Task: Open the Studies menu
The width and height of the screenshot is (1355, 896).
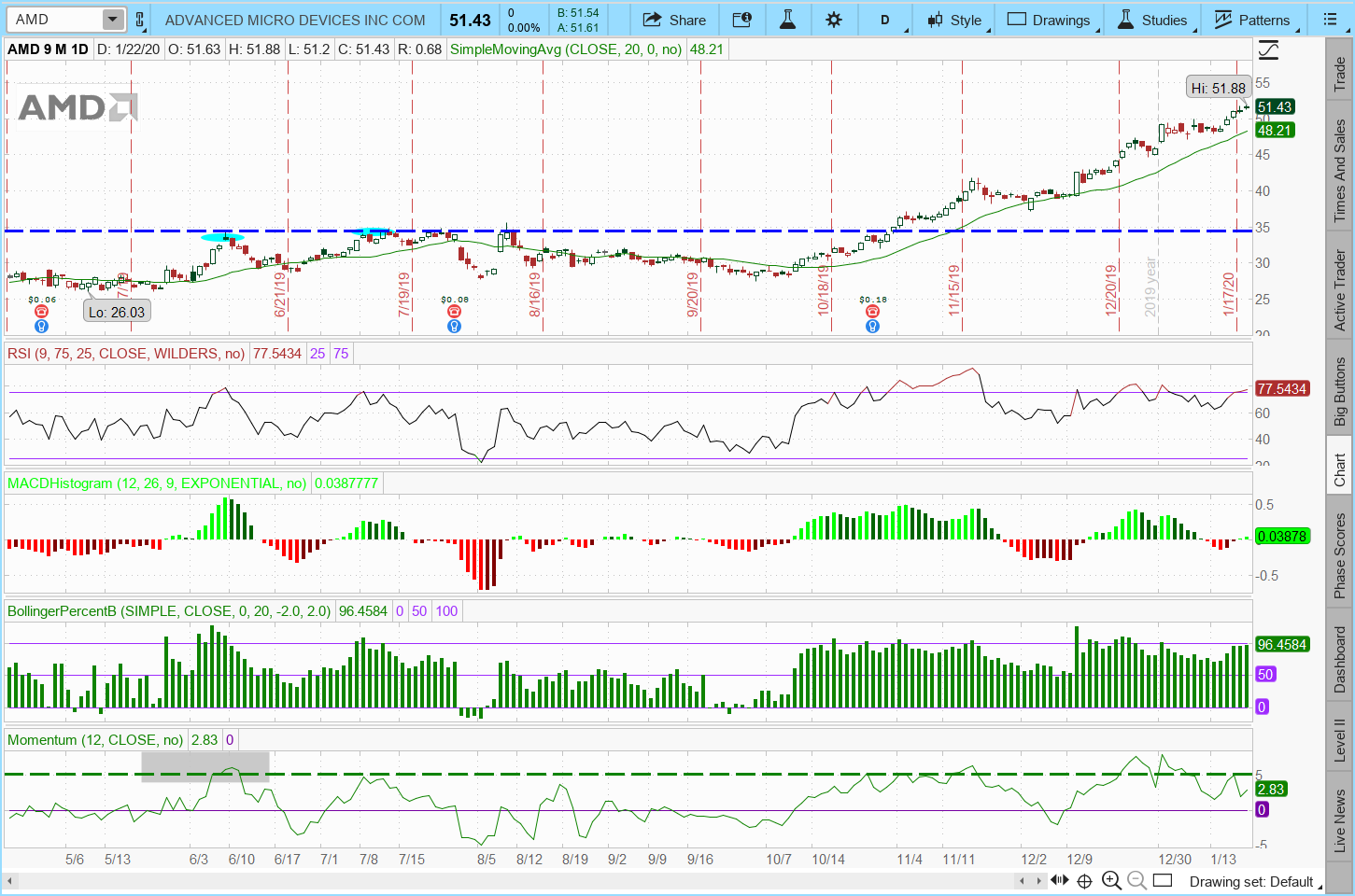Action: 1152,20
